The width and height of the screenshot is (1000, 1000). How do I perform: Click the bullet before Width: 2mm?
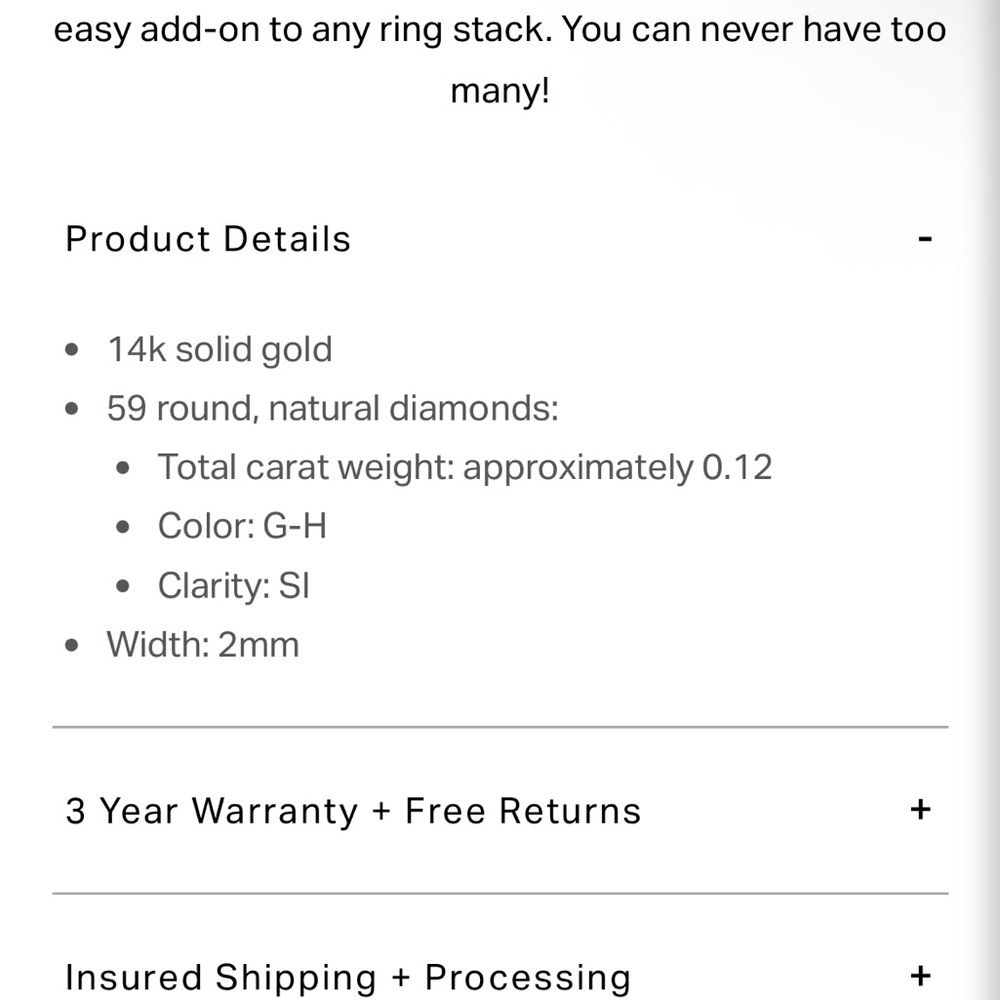pos(71,645)
